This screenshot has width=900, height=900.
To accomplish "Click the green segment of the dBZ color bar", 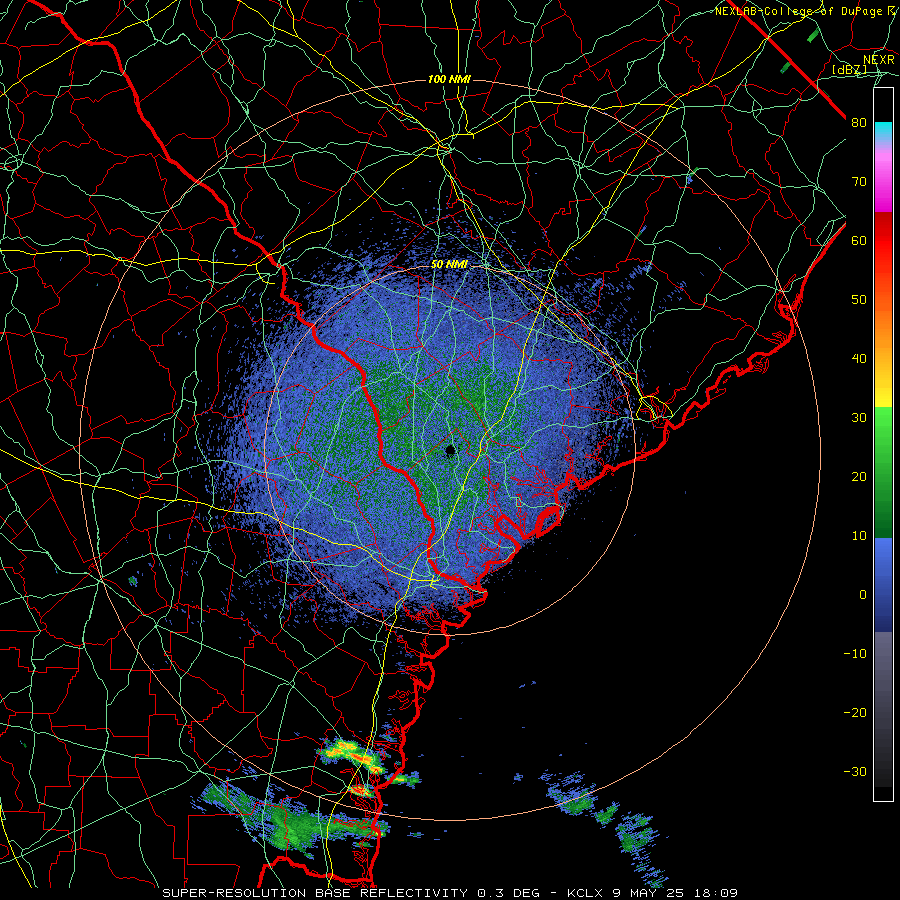I will (883, 472).
